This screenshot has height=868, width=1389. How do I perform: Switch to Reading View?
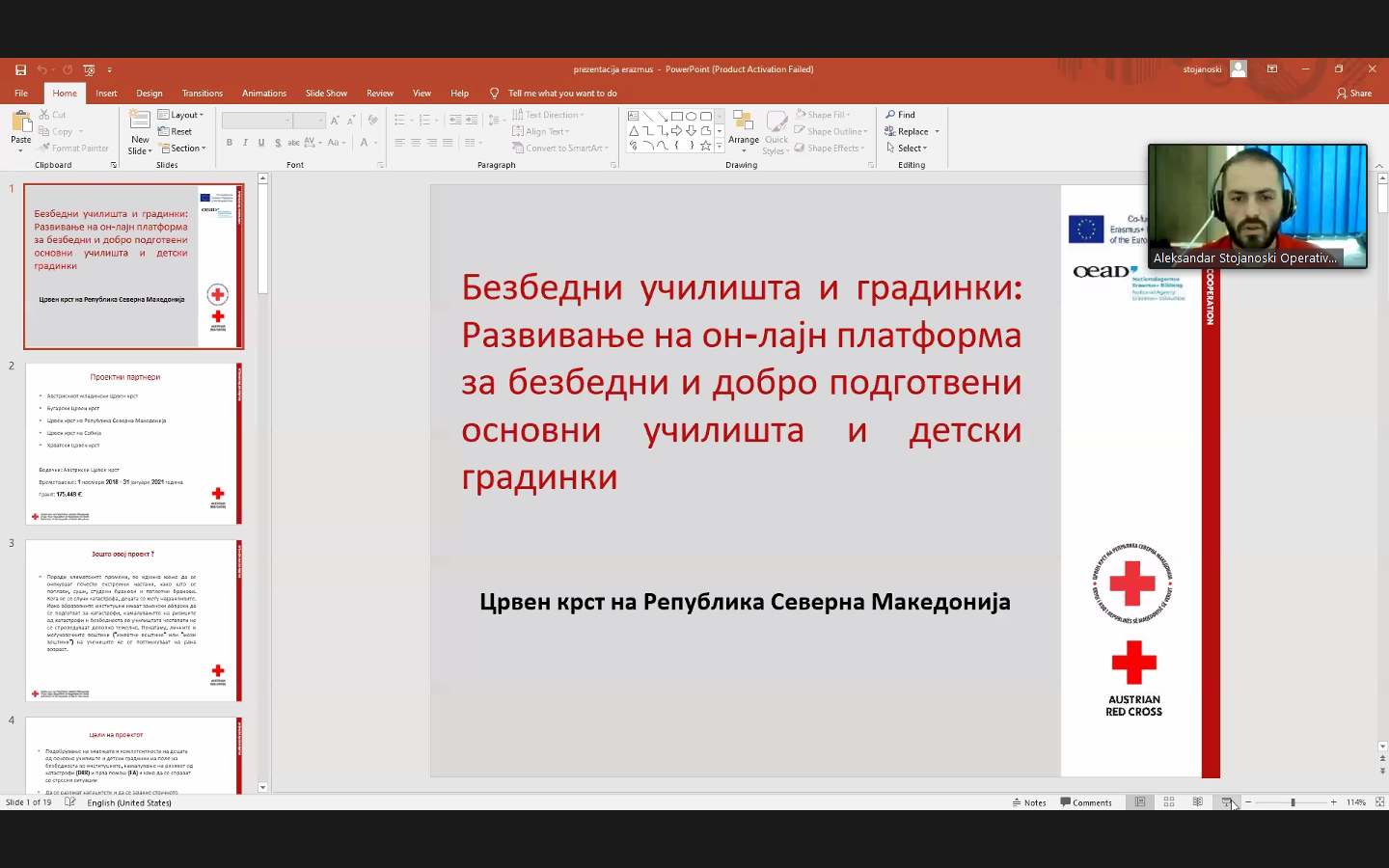(x=1198, y=802)
